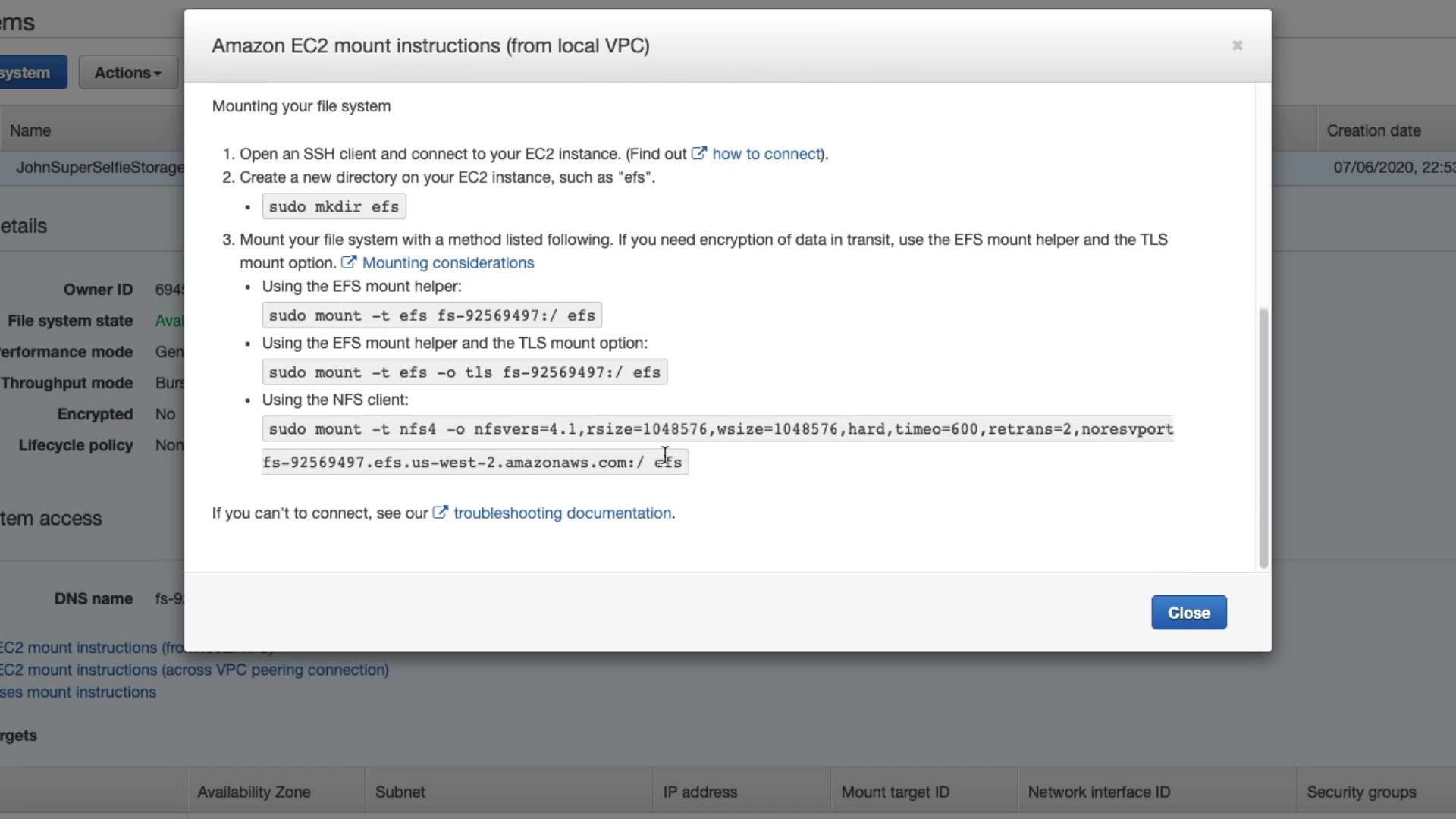Click the 'sudo mkdir efs' code box
This screenshot has width=1456, height=819.
[x=334, y=207]
